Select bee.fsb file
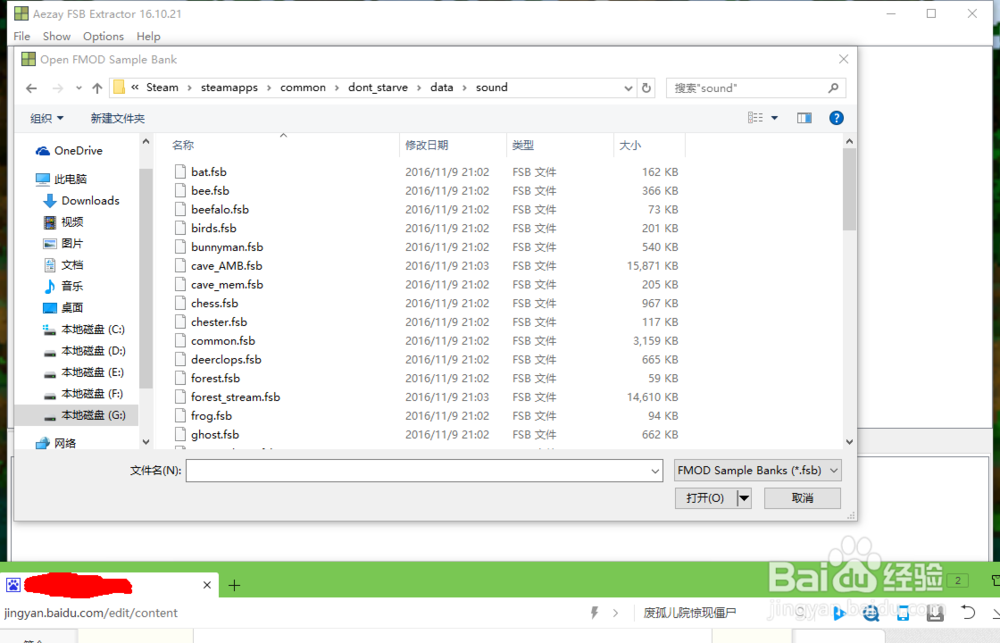 click(210, 191)
